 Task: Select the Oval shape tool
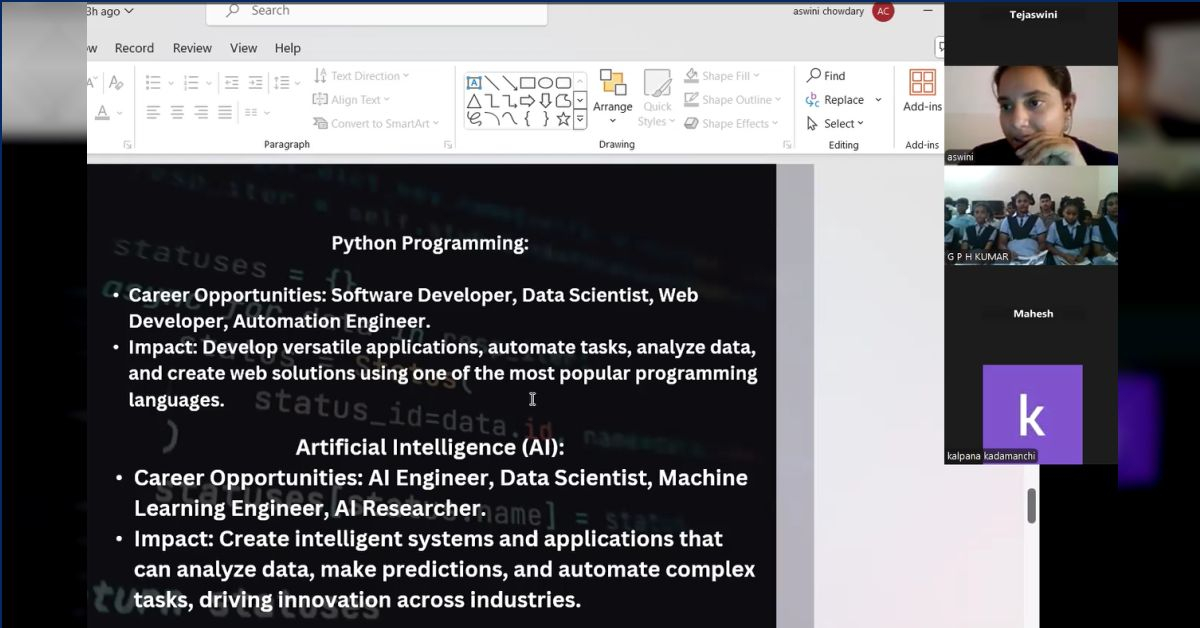coord(548,83)
